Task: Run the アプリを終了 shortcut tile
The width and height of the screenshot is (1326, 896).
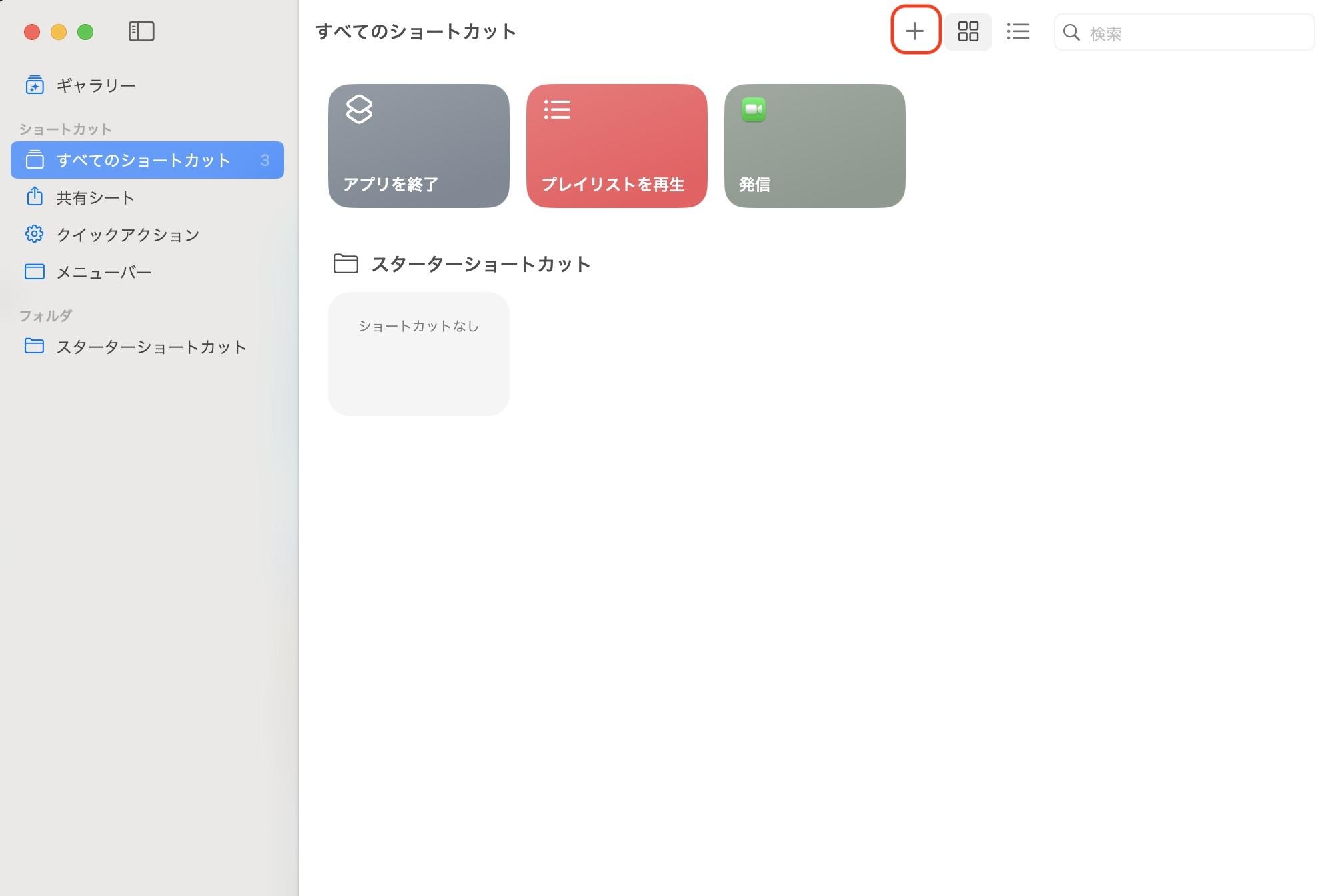Action: (x=419, y=146)
